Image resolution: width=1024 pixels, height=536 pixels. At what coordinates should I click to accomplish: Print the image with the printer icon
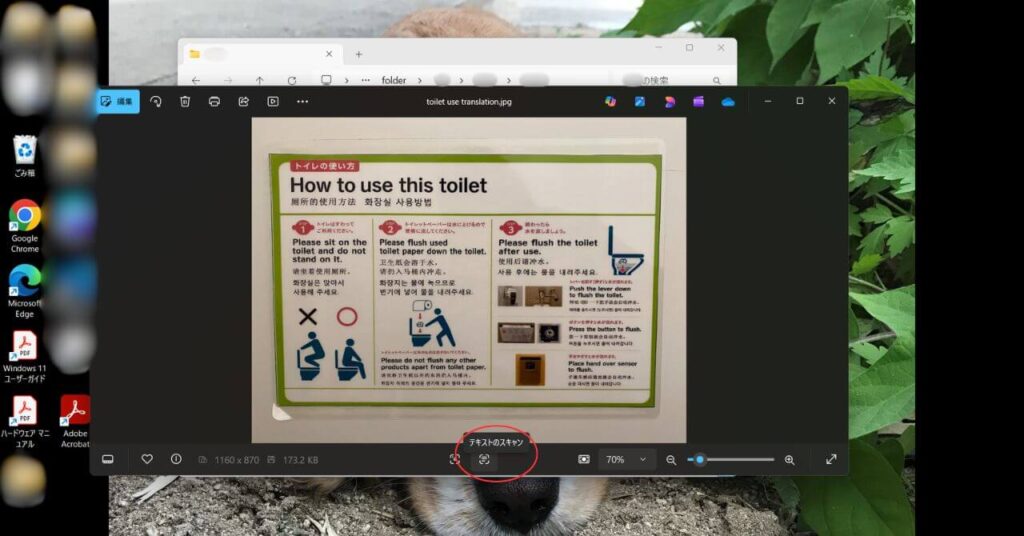(214, 101)
